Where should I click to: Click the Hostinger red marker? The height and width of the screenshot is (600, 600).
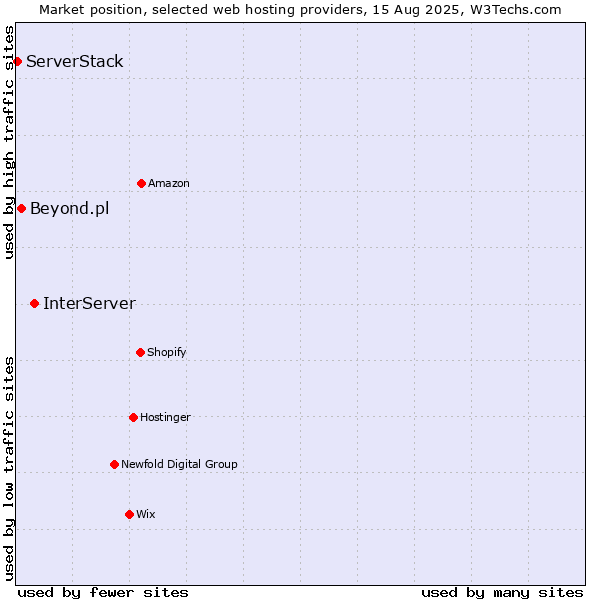pos(133,417)
